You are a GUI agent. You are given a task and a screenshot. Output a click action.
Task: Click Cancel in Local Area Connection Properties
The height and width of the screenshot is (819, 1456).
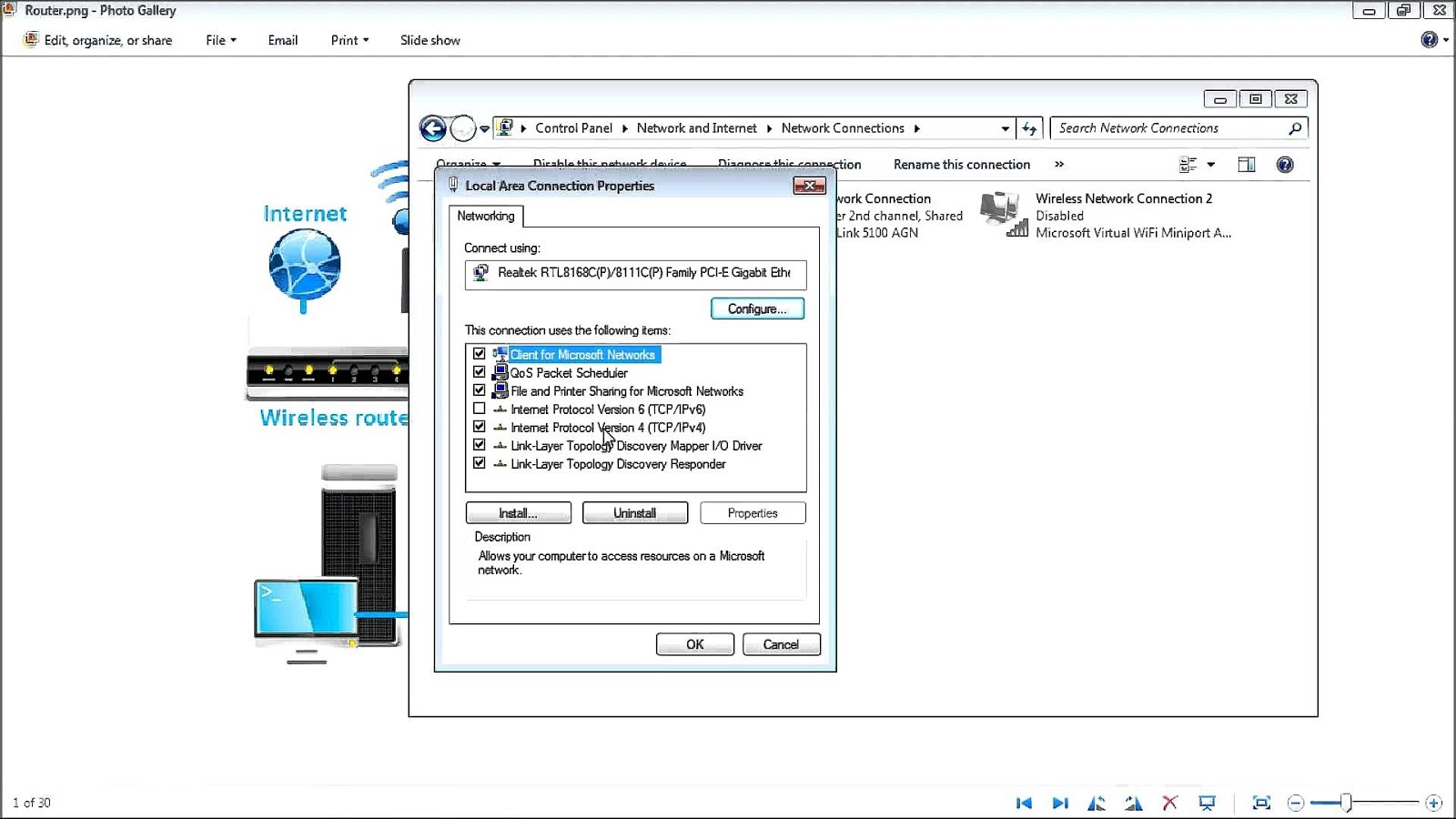(x=782, y=644)
